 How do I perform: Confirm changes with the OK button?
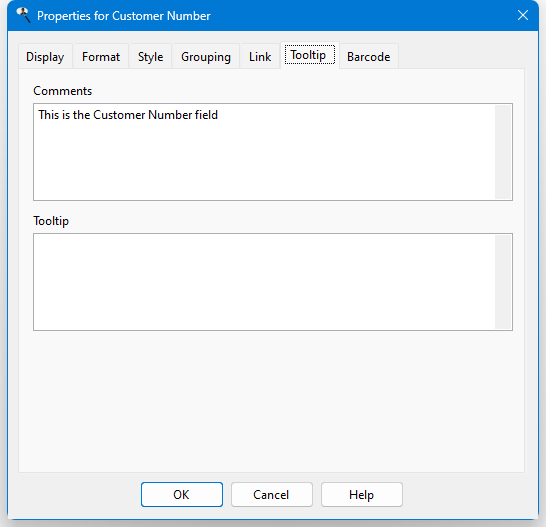pyautogui.click(x=182, y=494)
